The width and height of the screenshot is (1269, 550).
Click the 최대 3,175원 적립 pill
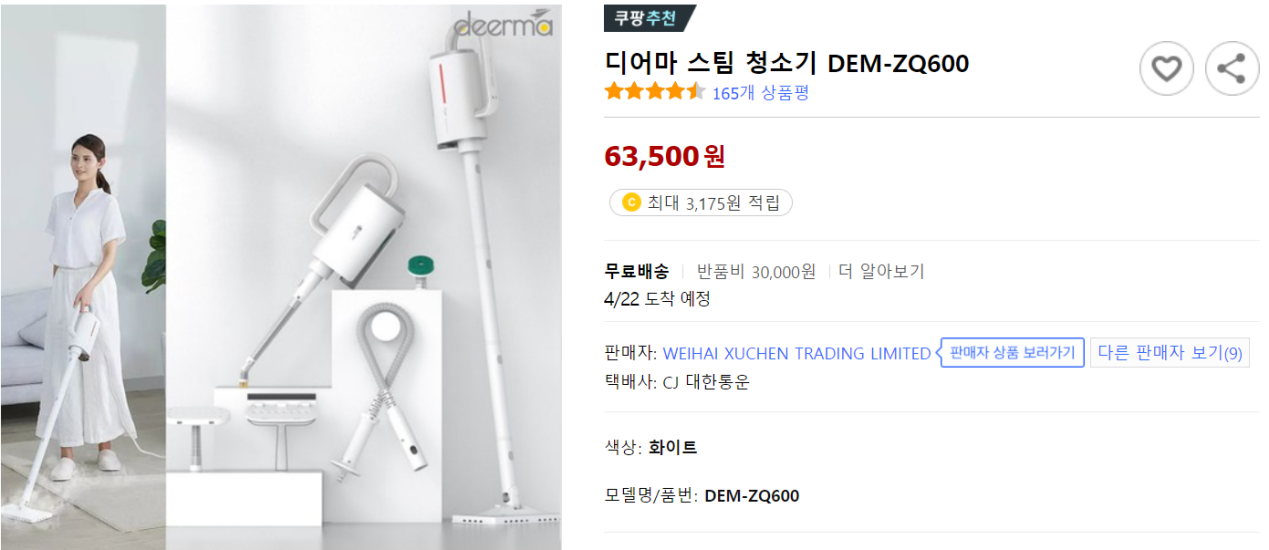pos(701,203)
